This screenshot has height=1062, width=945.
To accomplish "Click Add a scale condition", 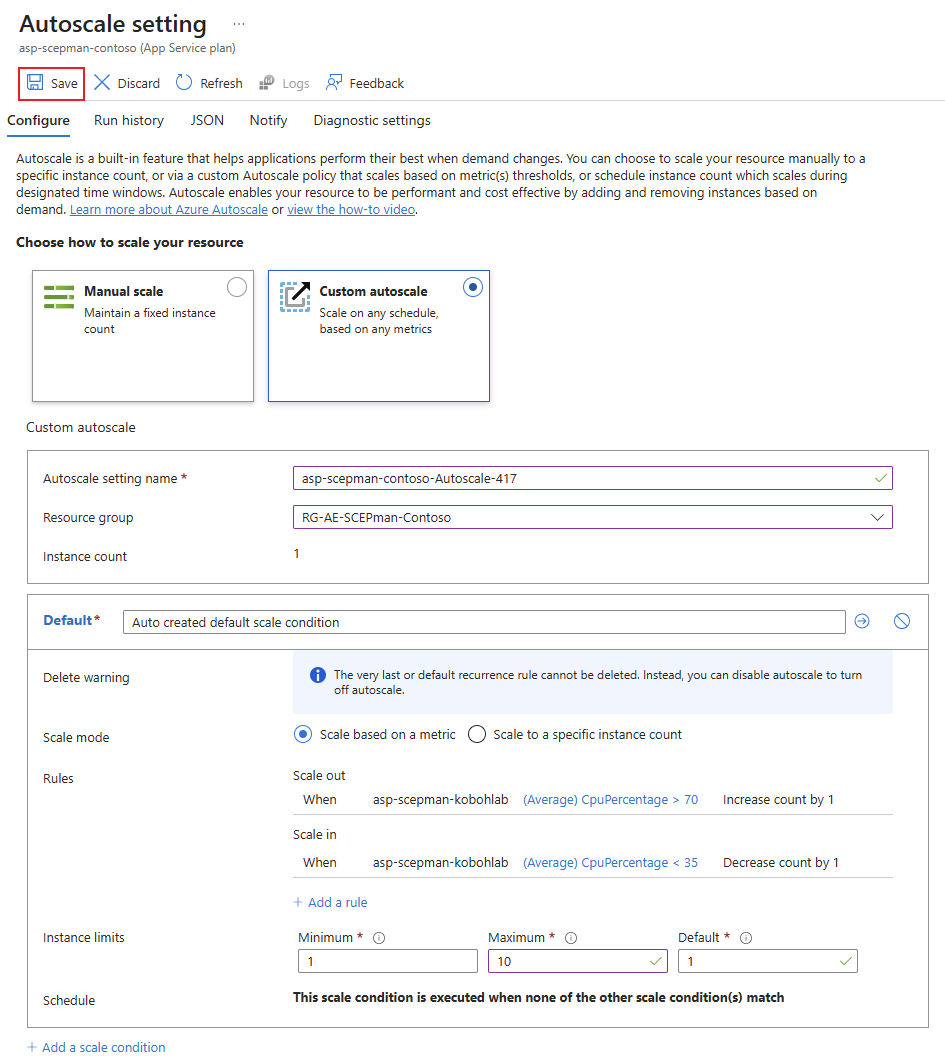I will 96,1047.
